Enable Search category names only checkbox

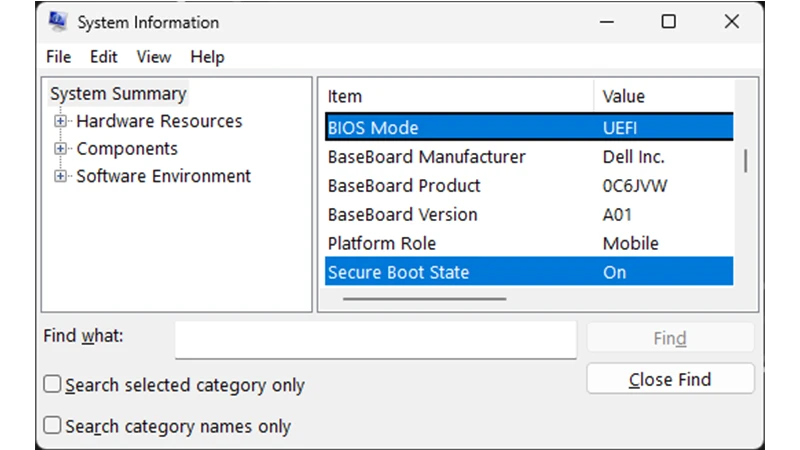point(53,426)
